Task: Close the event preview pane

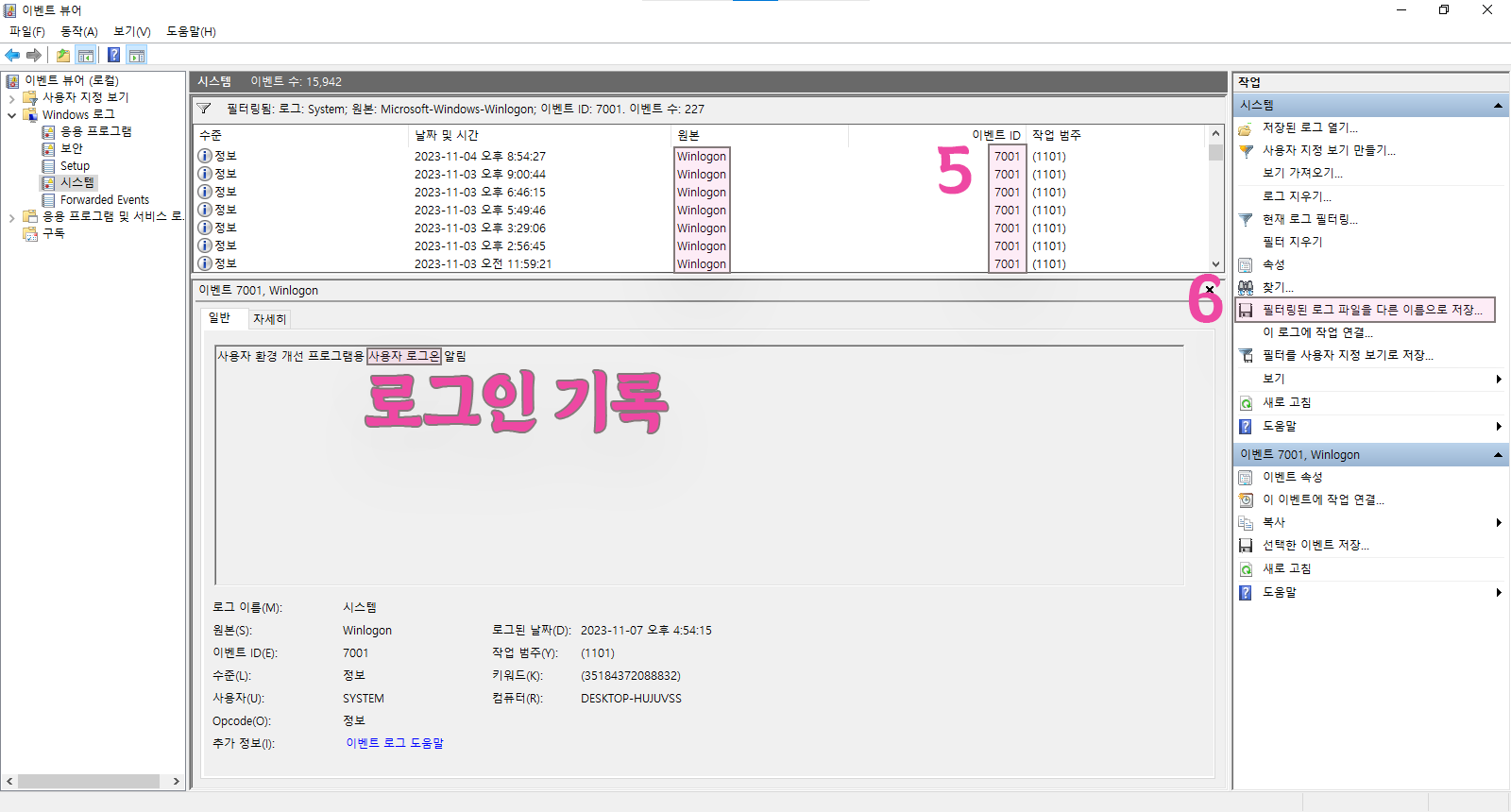Action: [x=1210, y=290]
